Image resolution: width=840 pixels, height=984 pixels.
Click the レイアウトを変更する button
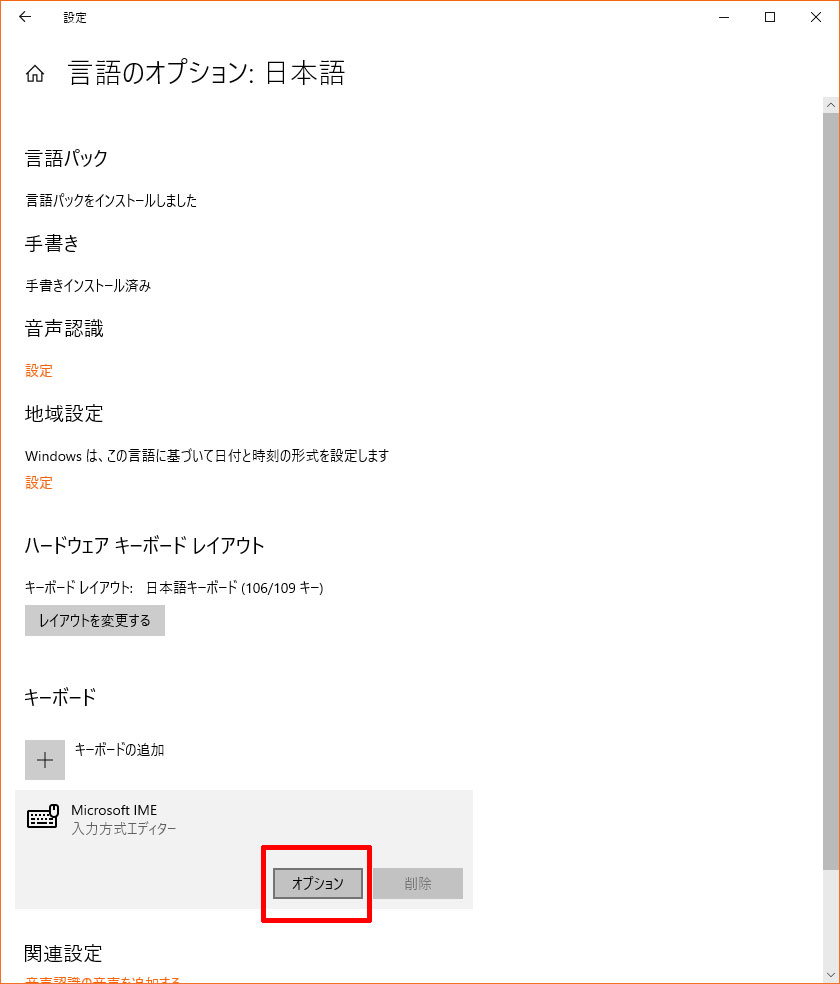(x=95, y=621)
